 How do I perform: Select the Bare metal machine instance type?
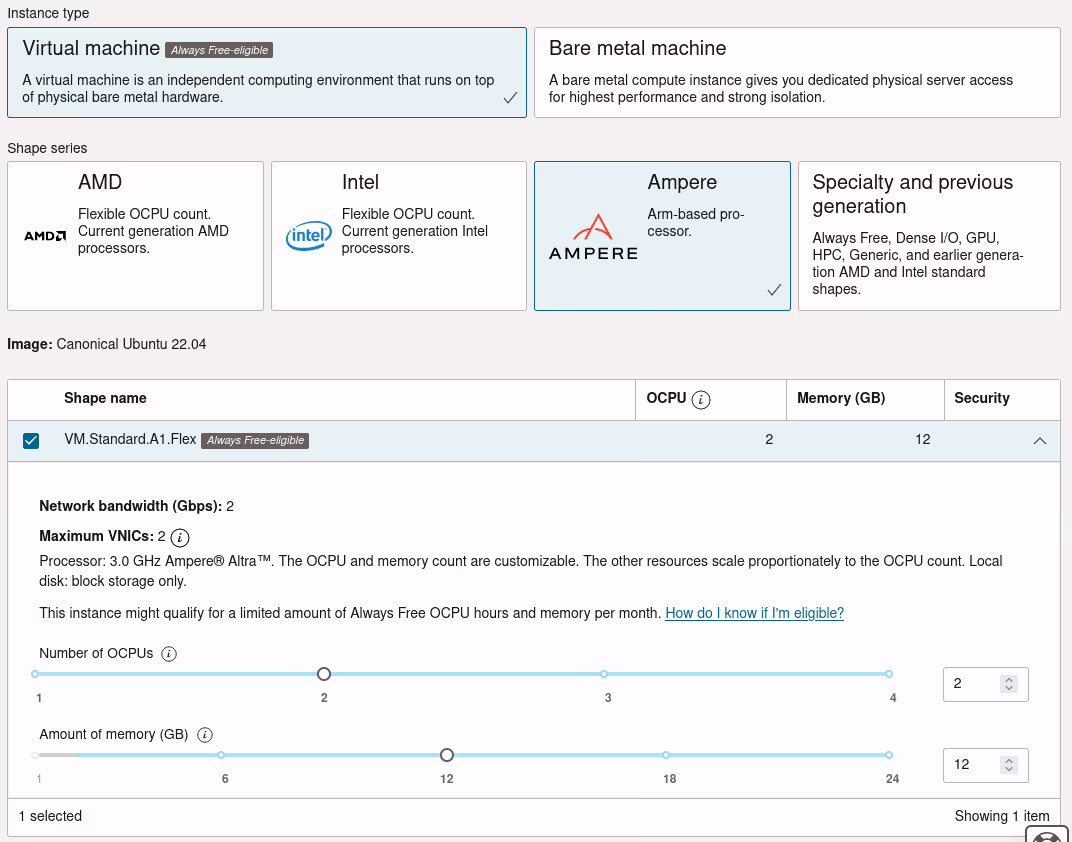[x=796, y=72]
